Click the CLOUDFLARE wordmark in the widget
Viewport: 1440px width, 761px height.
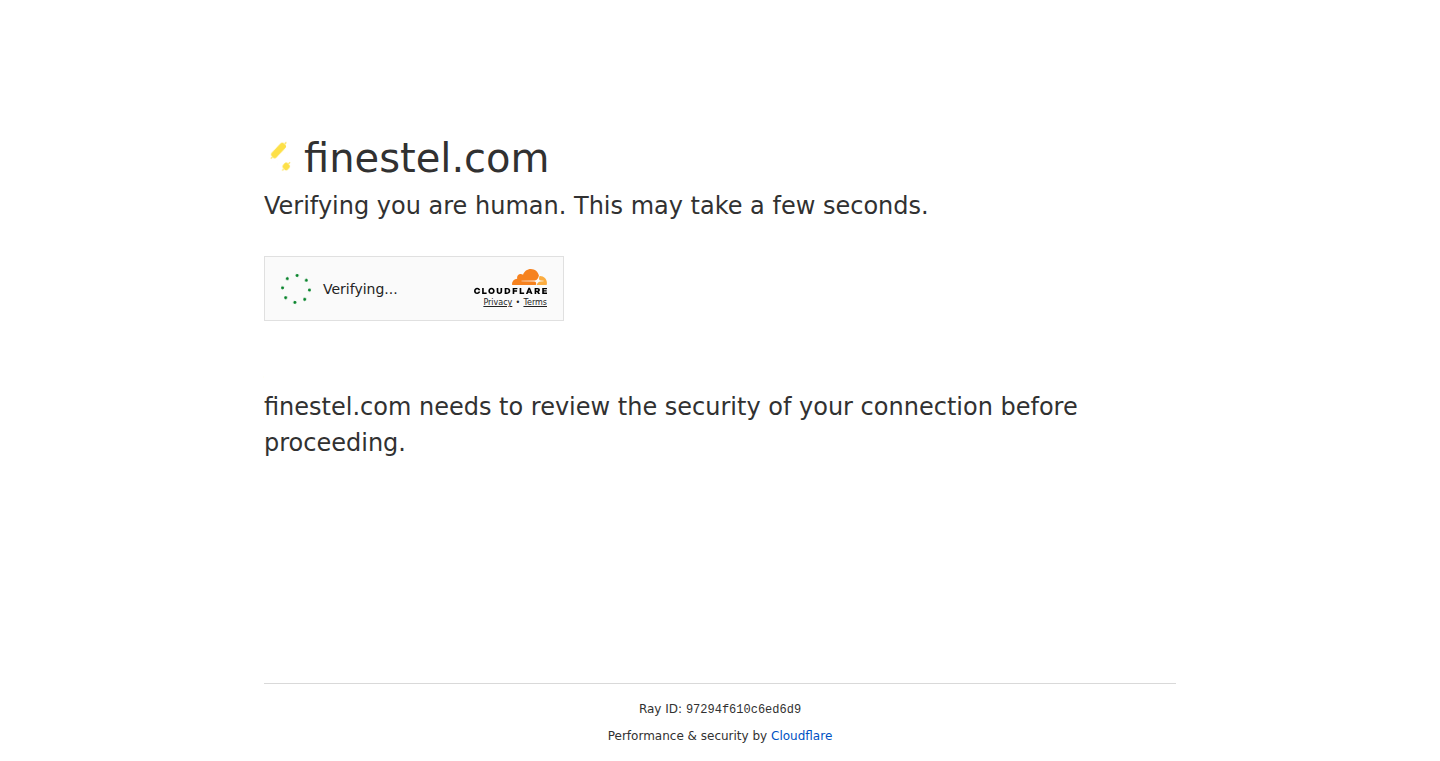pyautogui.click(x=511, y=291)
